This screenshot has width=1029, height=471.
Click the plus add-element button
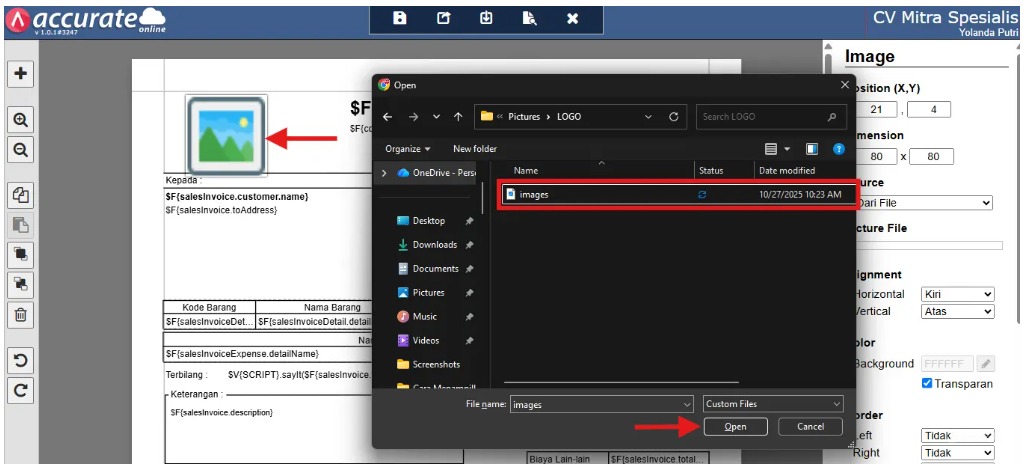click(20, 73)
